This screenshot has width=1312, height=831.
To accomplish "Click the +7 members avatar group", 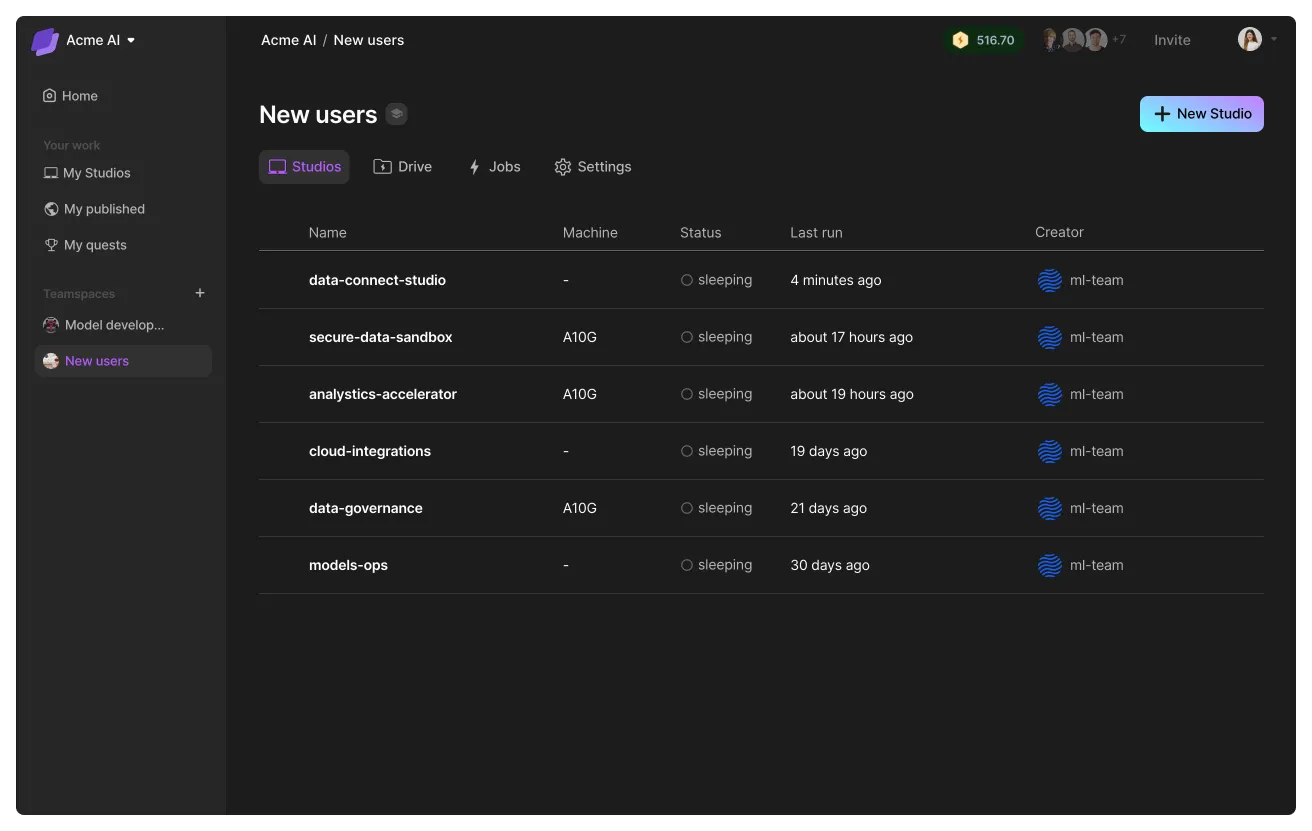I will click(1083, 40).
